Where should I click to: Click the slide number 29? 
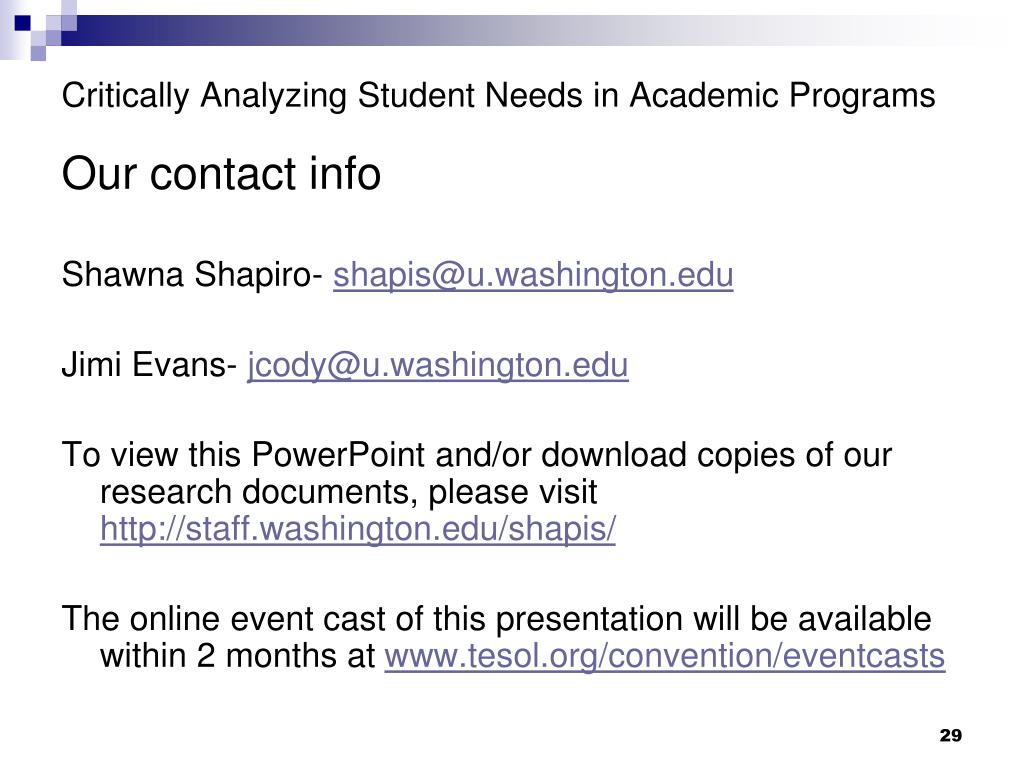pyautogui.click(x=950, y=736)
